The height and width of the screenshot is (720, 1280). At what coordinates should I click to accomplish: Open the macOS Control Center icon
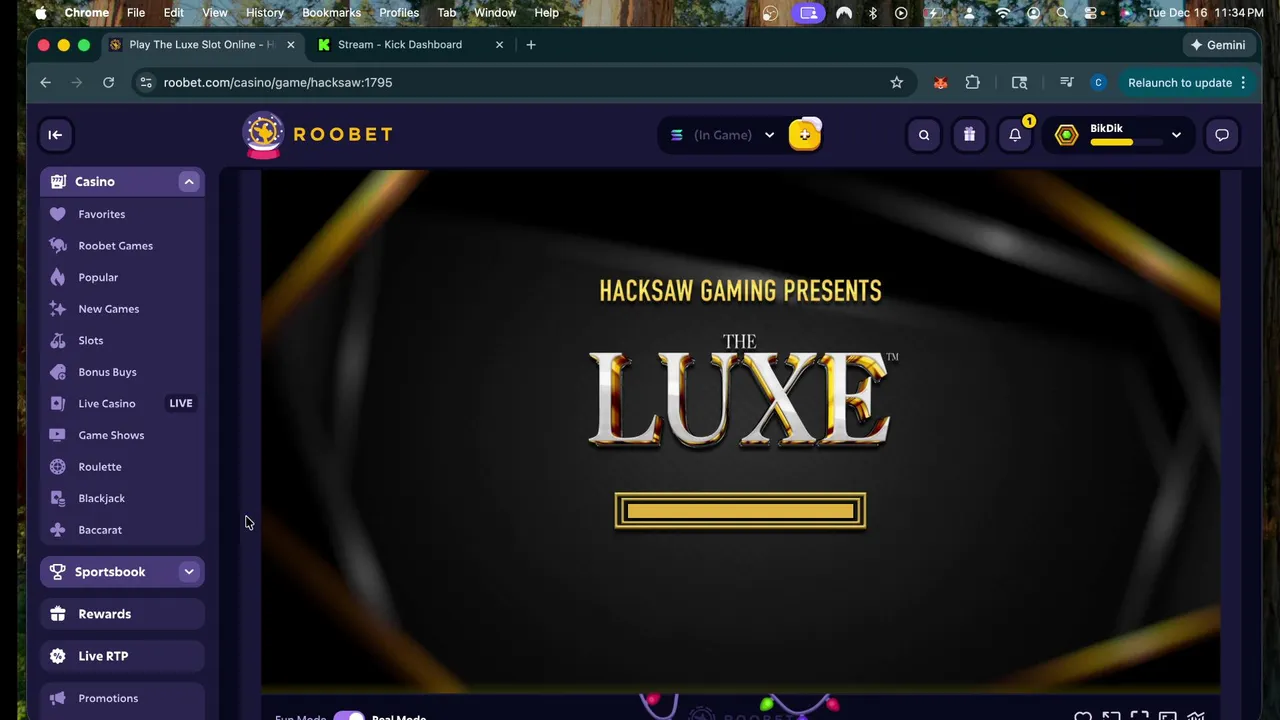tap(1093, 13)
